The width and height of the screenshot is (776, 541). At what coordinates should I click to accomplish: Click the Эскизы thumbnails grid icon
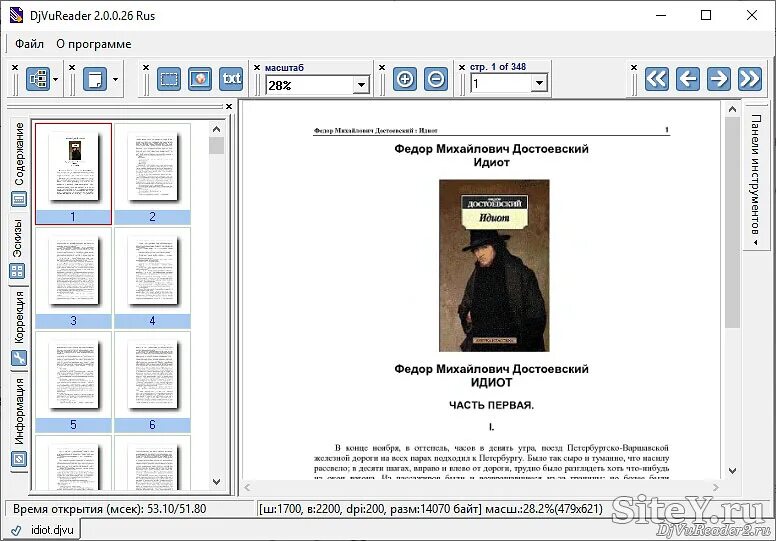(x=17, y=271)
